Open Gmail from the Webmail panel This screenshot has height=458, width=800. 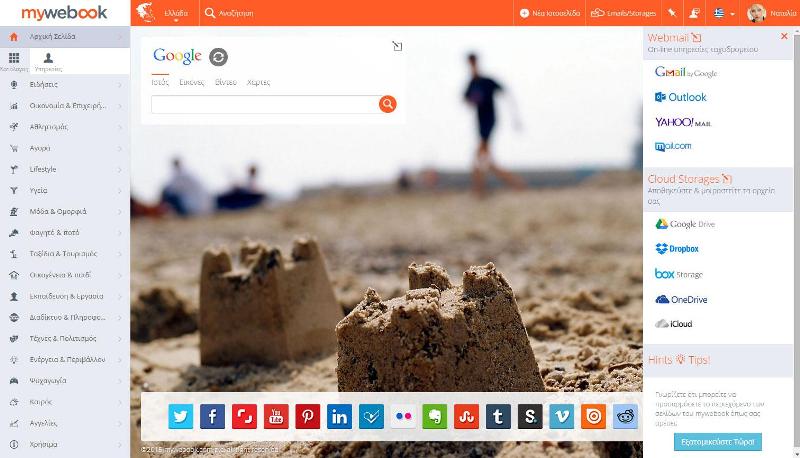686,72
